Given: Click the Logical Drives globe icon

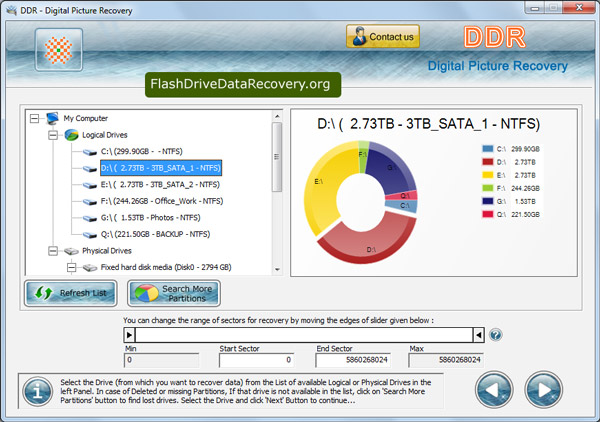Looking at the screenshot, I should tap(71, 135).
